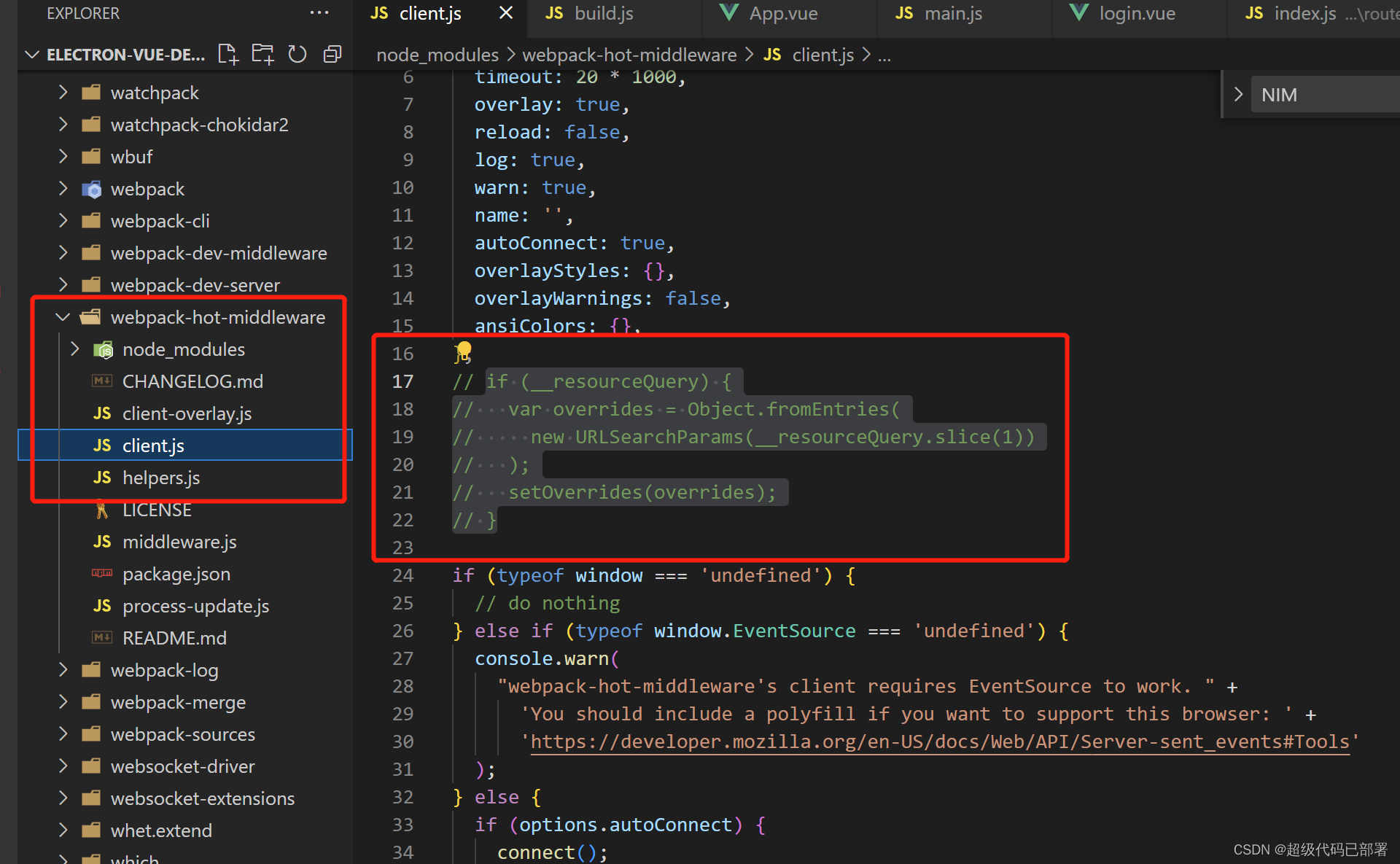This screenshot has height=864, width=1400.
Task: Open the lightbulb quick fix on line 16
Action: pos(462,352)
